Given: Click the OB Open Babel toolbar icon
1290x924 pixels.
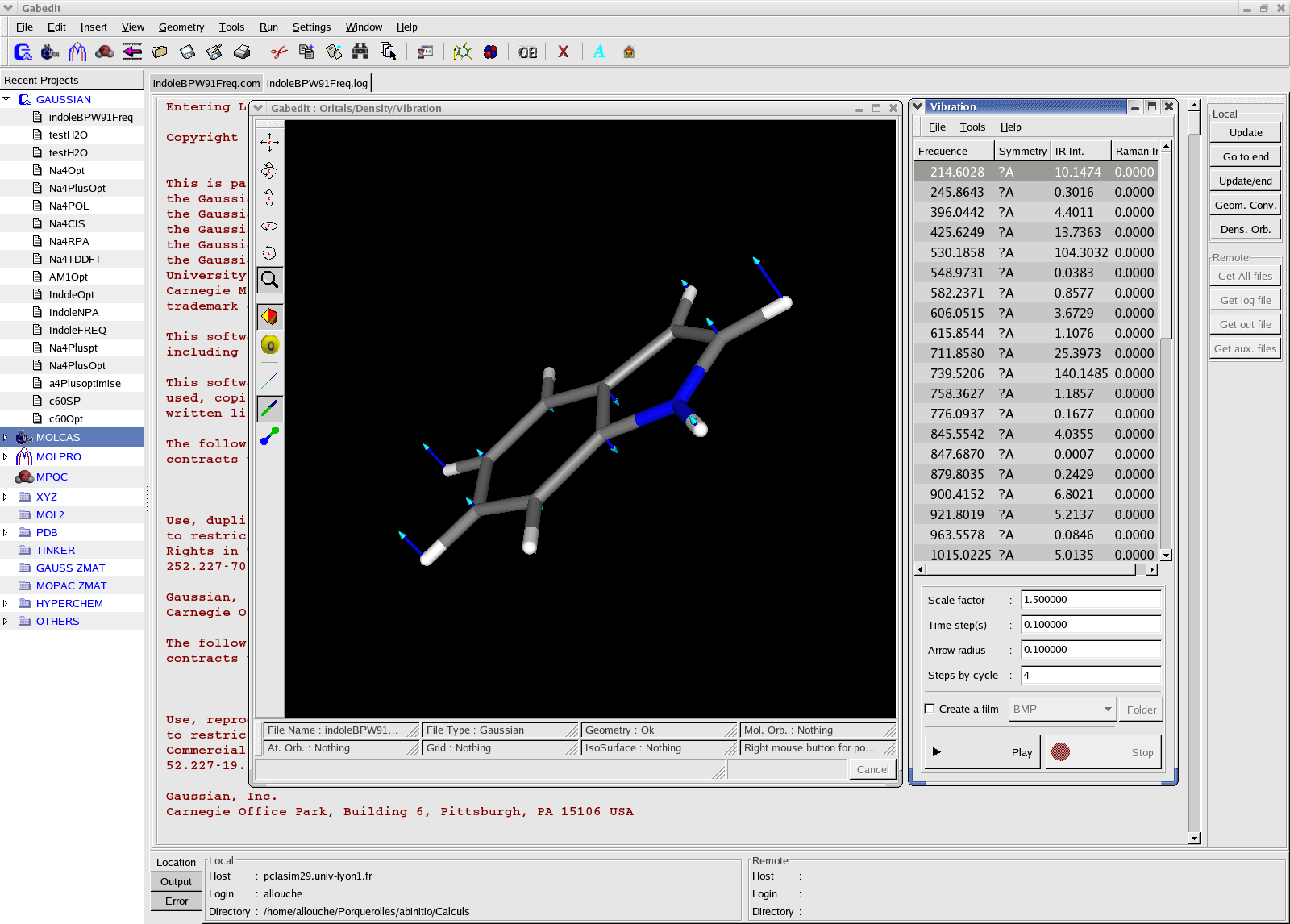Looking at the screenshot, I should pyautogui.click(x=527, y=52).
